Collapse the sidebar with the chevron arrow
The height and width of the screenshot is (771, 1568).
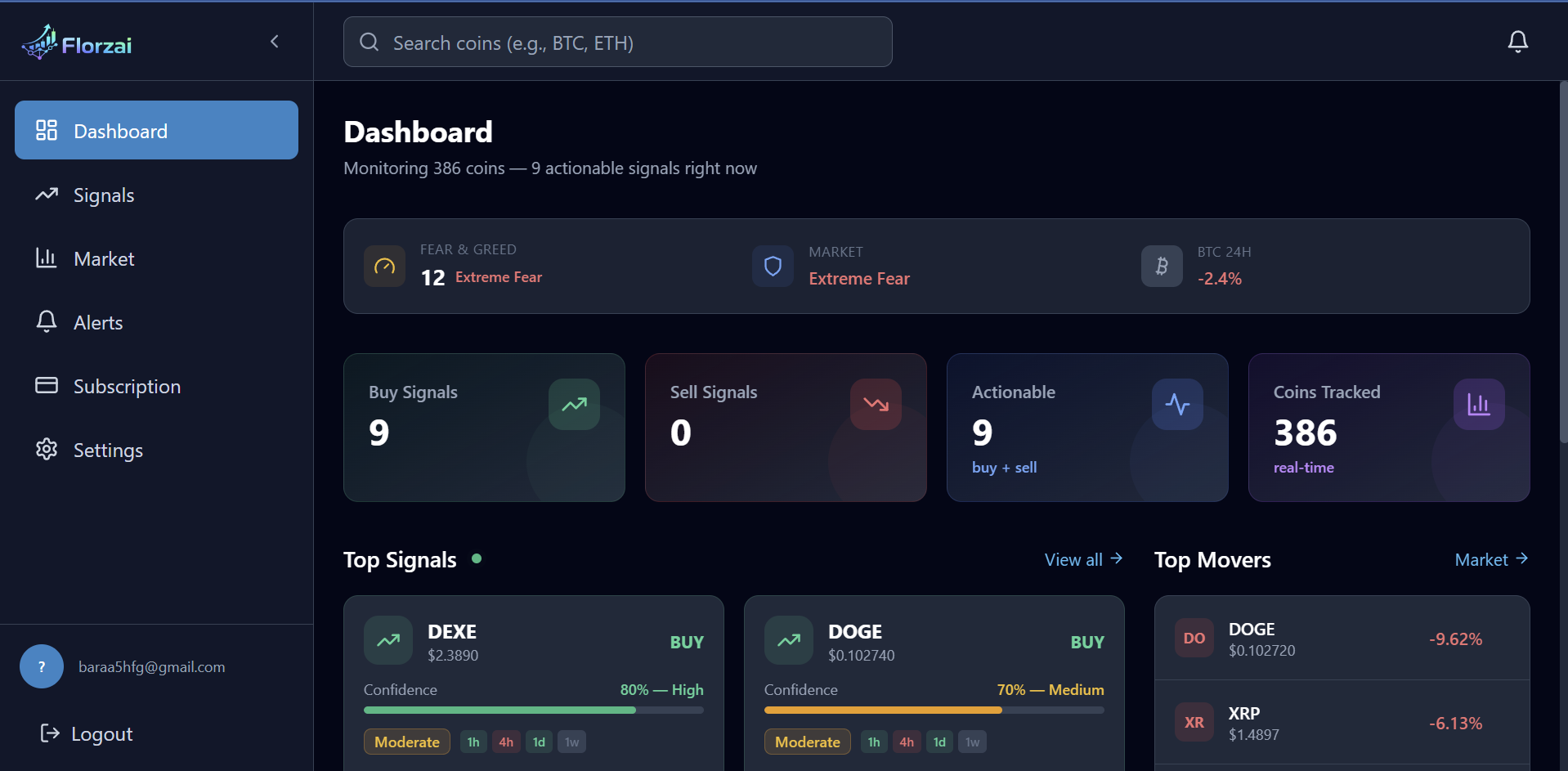click(x=274, y=41)
